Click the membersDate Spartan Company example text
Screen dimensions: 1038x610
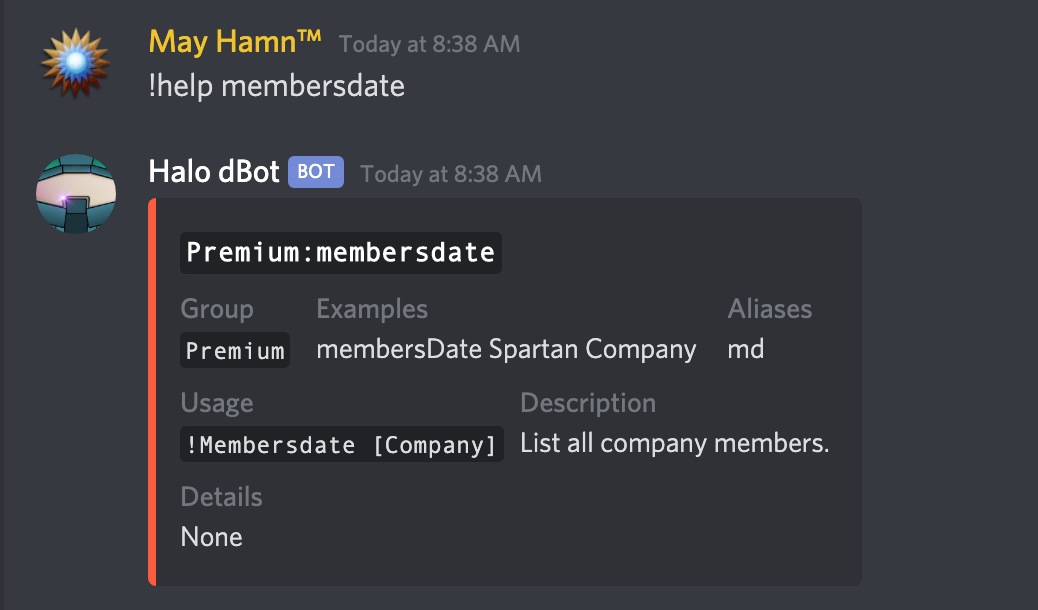click(506, 349)
